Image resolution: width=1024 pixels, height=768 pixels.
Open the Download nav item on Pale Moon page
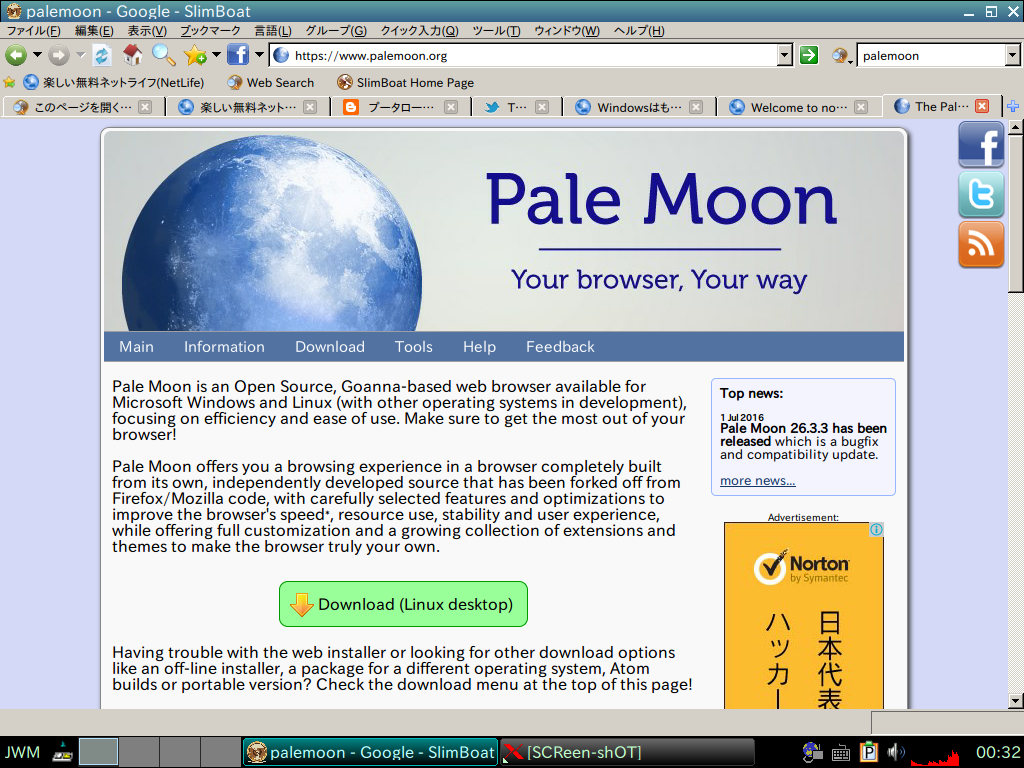click(x=330, y=347)
